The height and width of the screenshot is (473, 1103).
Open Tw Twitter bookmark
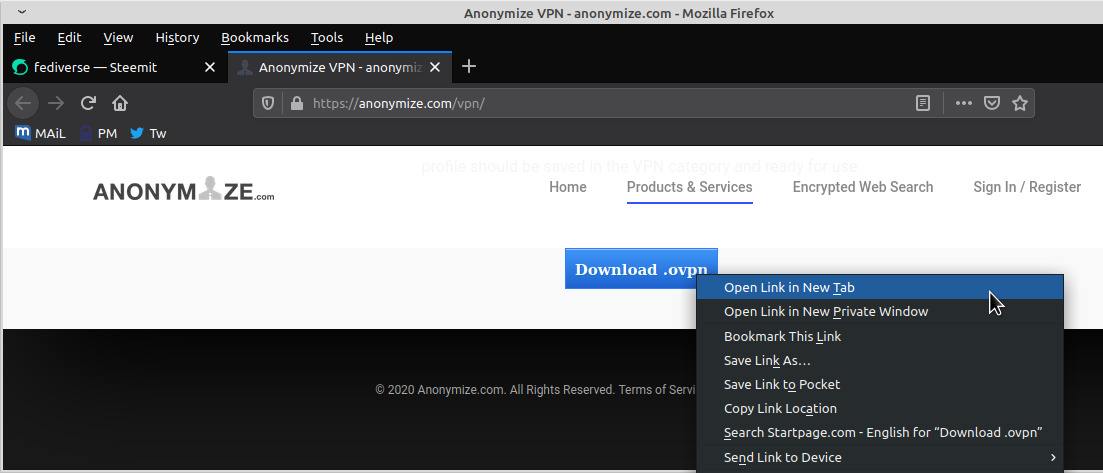pos(148,133)
